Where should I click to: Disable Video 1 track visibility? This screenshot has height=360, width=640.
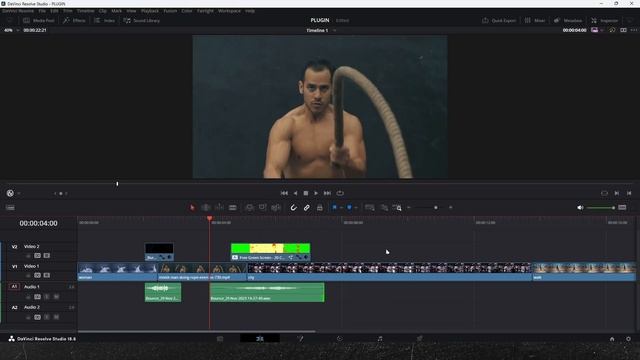tap(47, 276)
